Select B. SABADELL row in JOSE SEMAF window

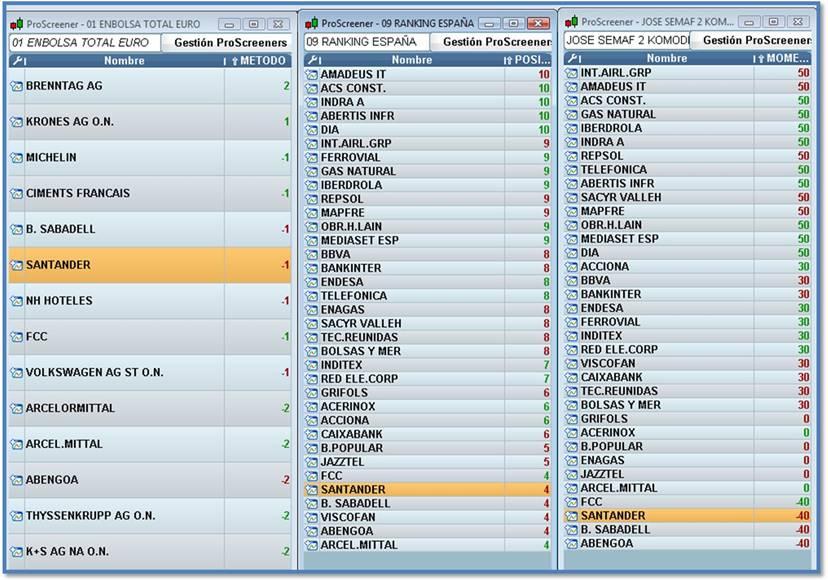point(688,529)
